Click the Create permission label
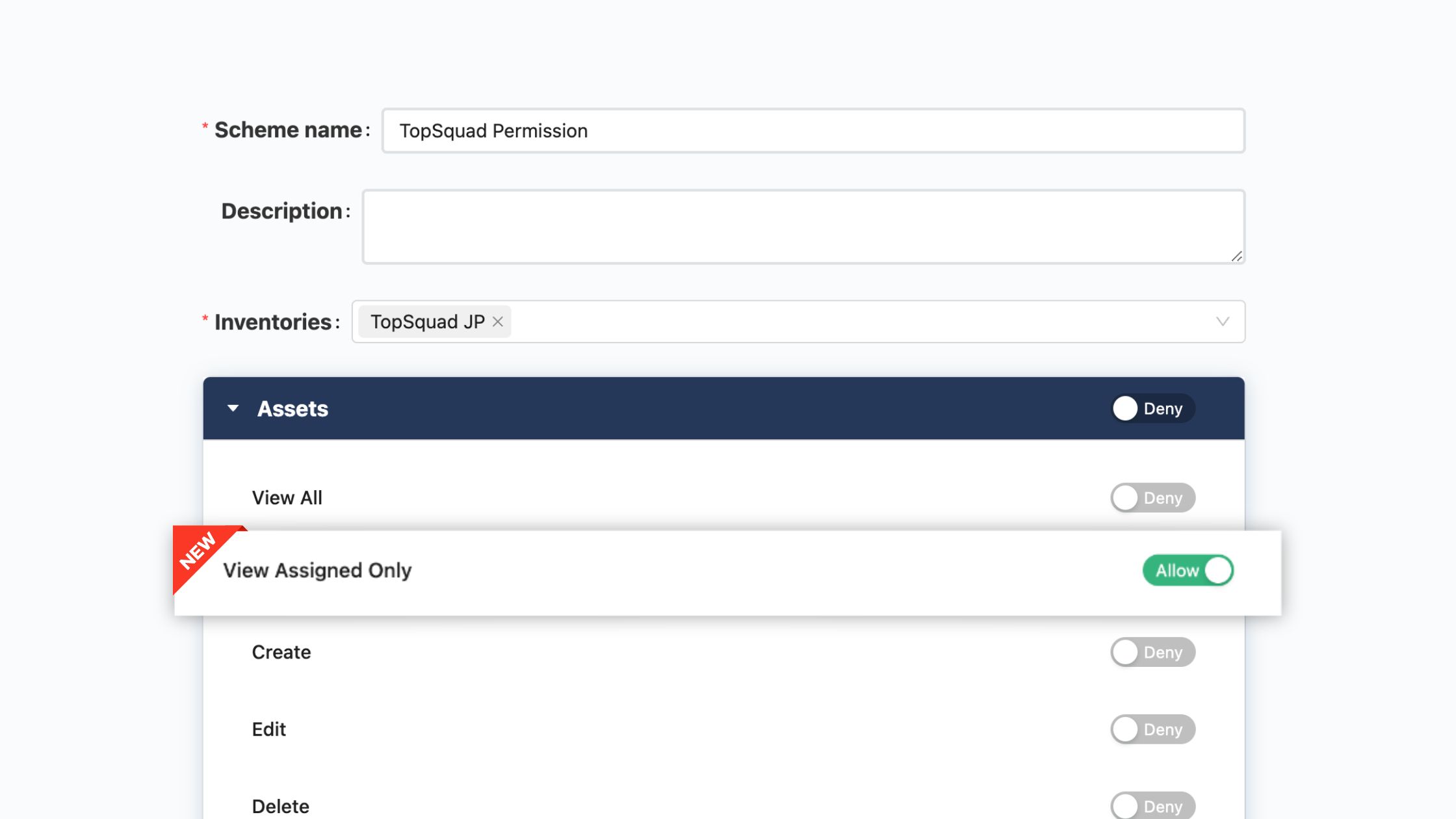This screenshot has width=1456, height=819. [x=281, y=652]
